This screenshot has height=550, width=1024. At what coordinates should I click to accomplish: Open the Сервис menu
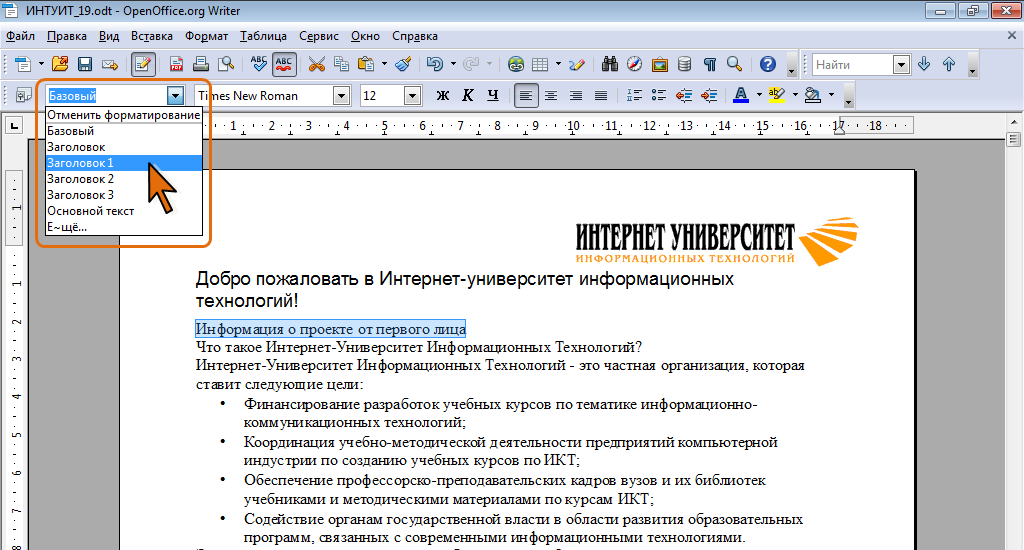(x=319, y=36)
